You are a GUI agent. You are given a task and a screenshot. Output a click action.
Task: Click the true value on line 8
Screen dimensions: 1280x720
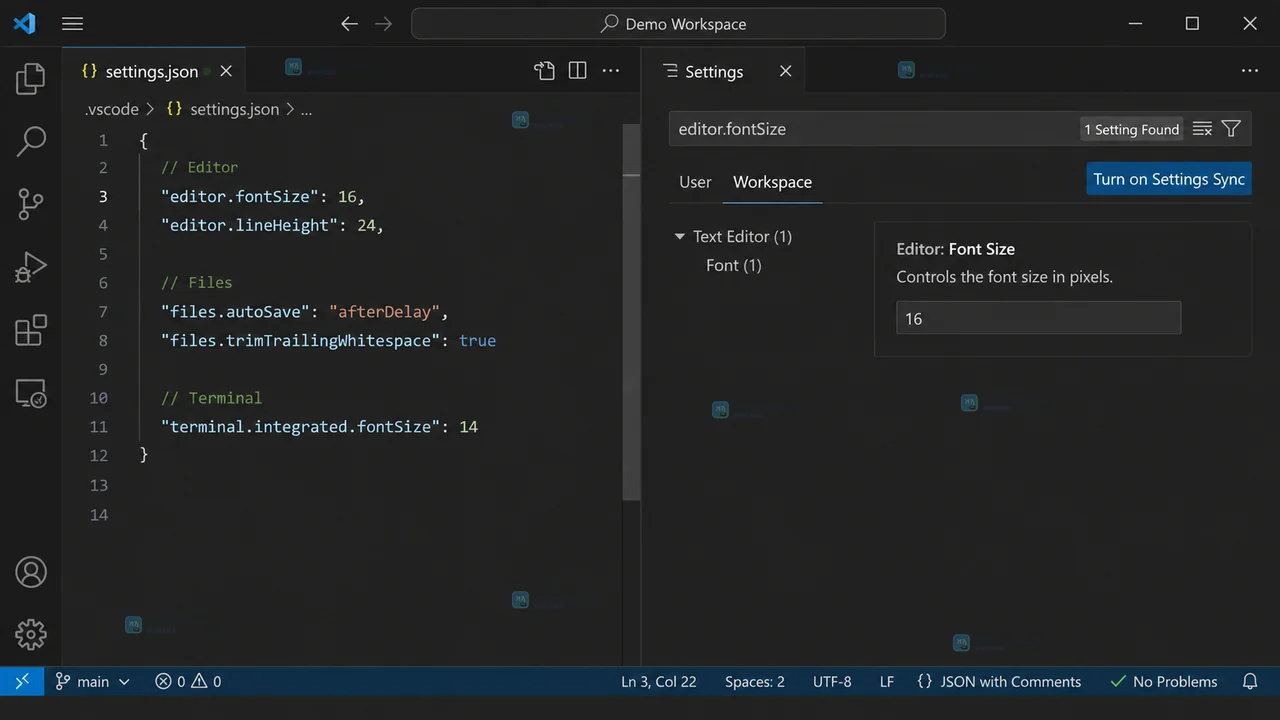pos(477,340)
